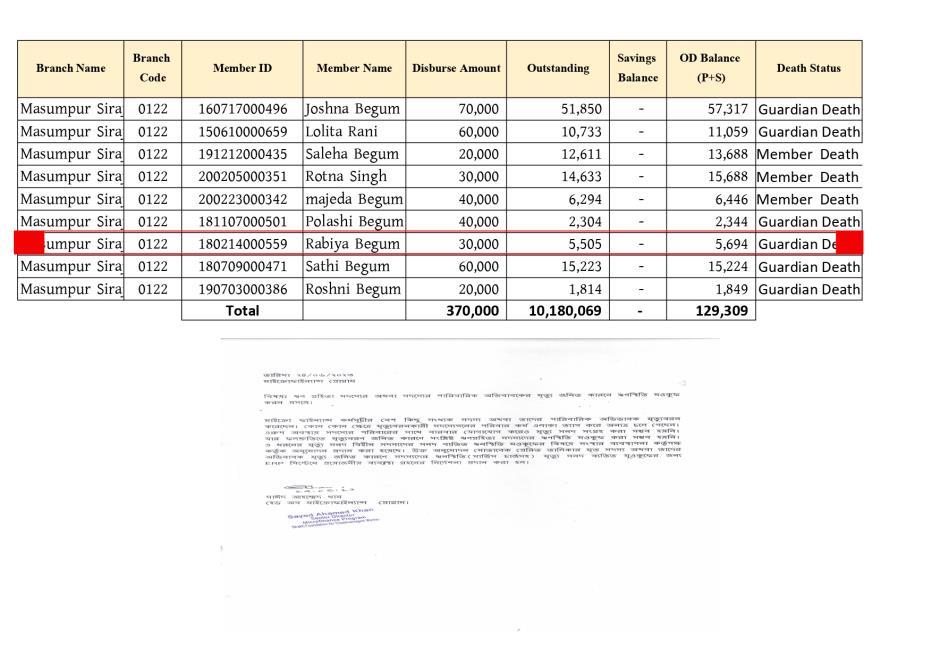
Task: Select the name Sathi Begum
Action: [x=347, y=266]
